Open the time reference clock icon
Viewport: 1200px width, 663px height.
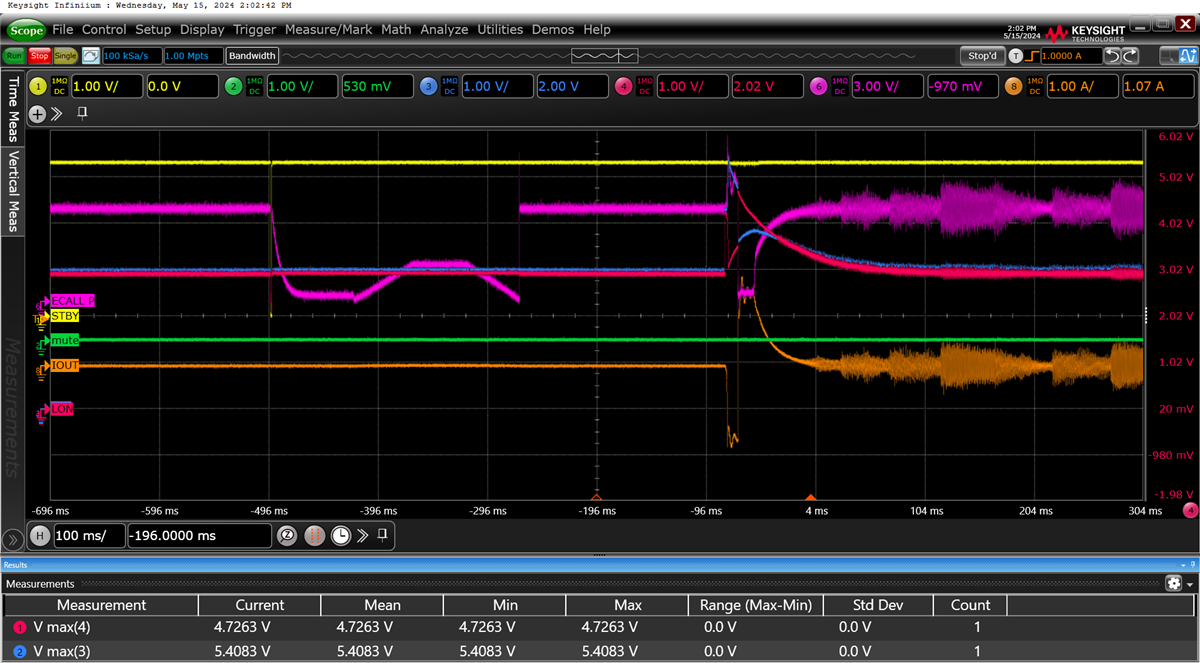point(341,535)
